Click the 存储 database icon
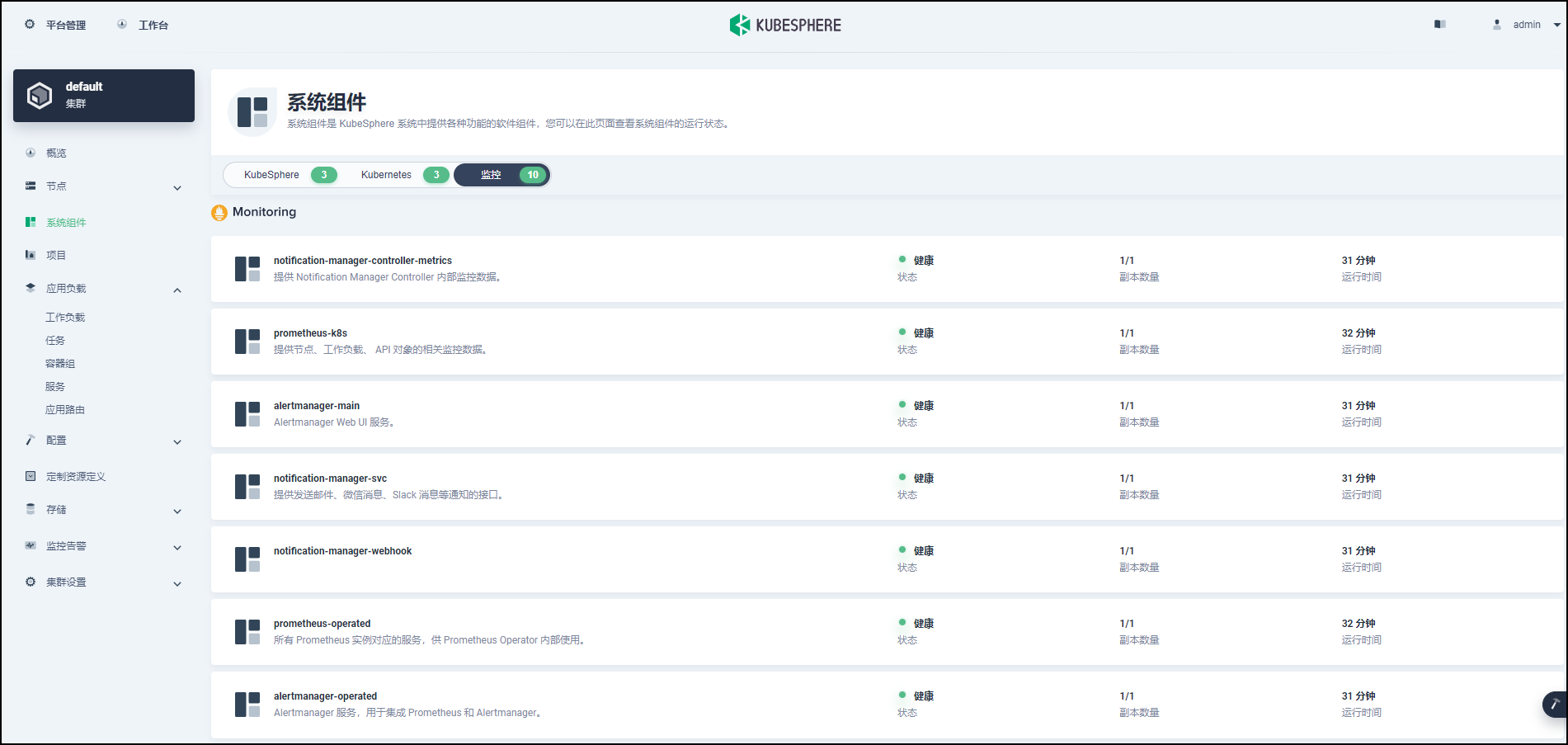1568x745 pixels. 31,509
